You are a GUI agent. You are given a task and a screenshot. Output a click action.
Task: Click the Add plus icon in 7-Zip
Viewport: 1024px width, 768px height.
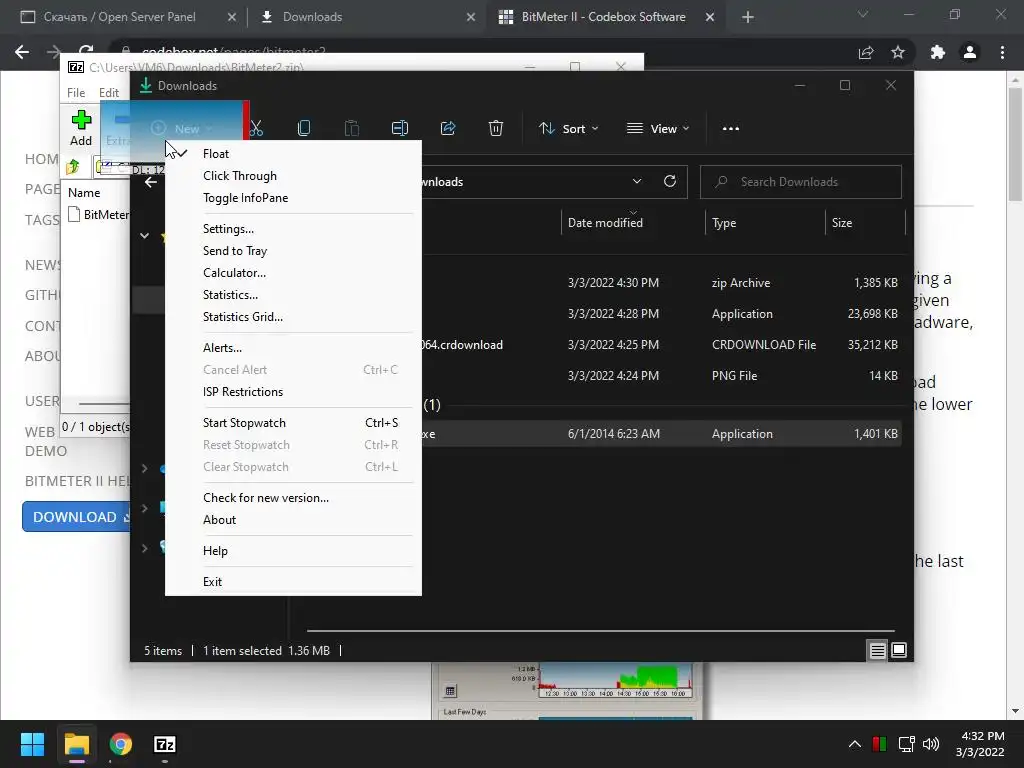(81, 128)
